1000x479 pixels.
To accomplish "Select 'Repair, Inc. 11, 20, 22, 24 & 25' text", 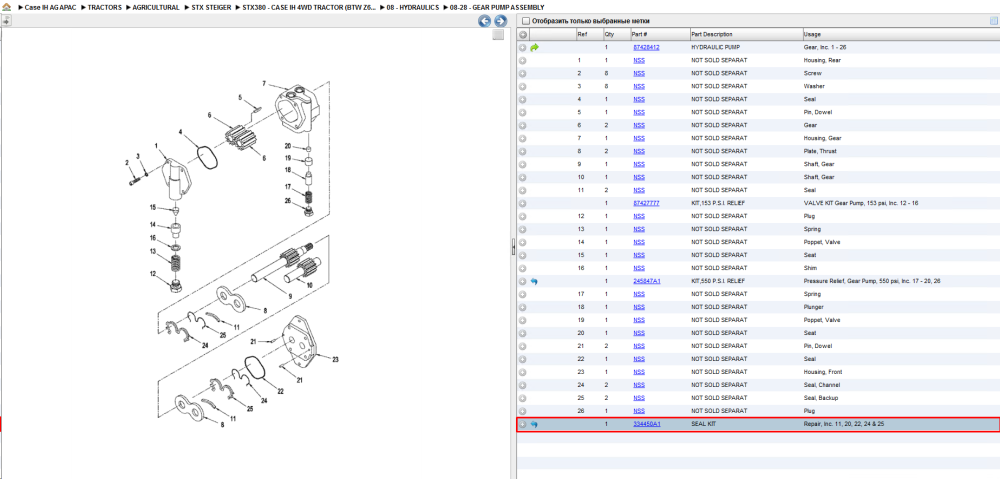I will [844, 424].
